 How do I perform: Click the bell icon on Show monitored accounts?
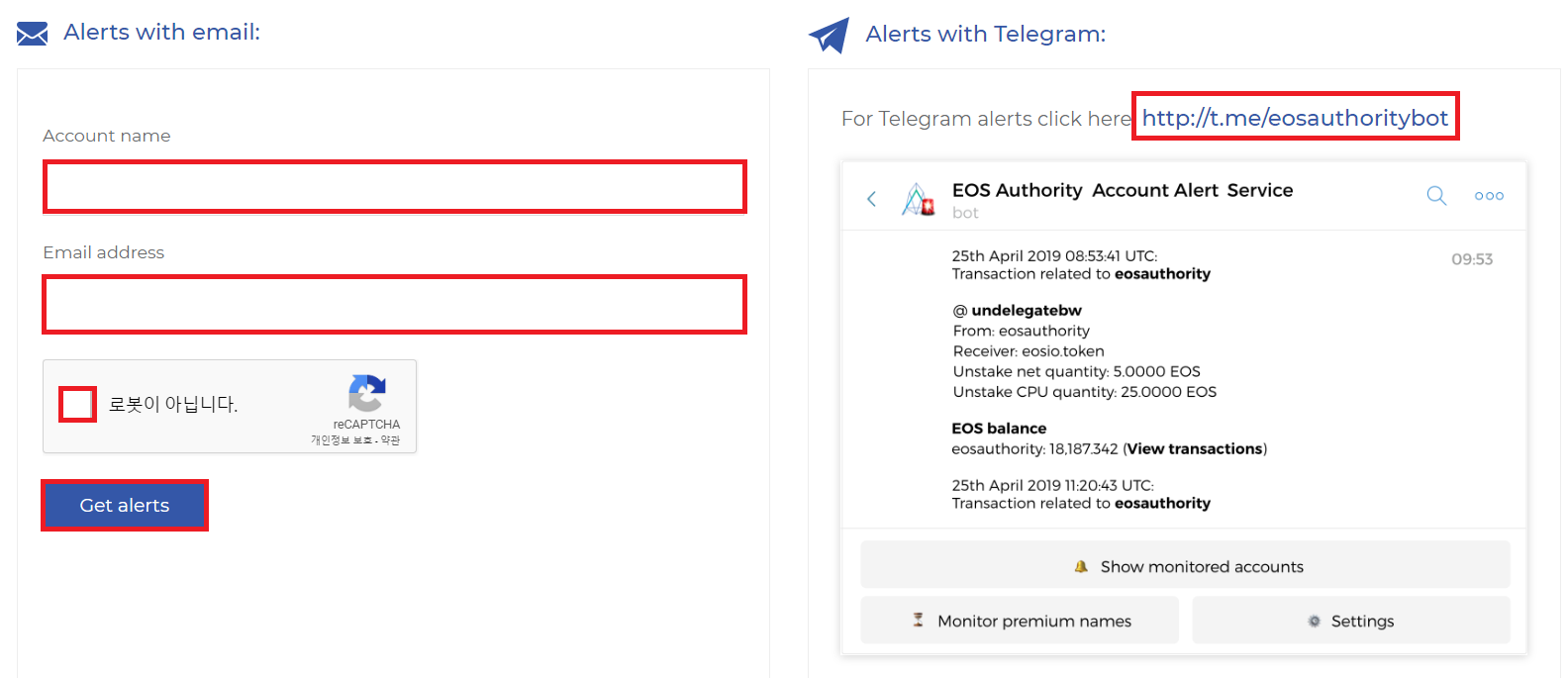(x=1081, y=567)
